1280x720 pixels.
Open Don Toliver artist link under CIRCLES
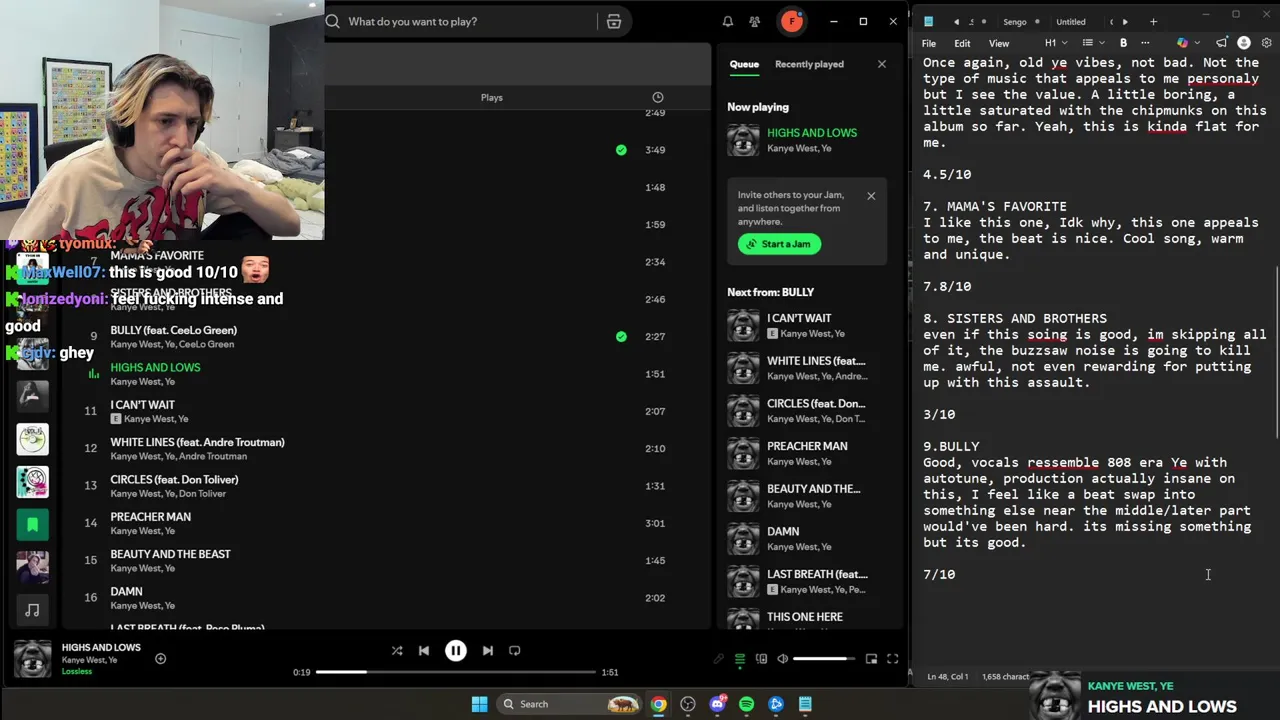202,494
